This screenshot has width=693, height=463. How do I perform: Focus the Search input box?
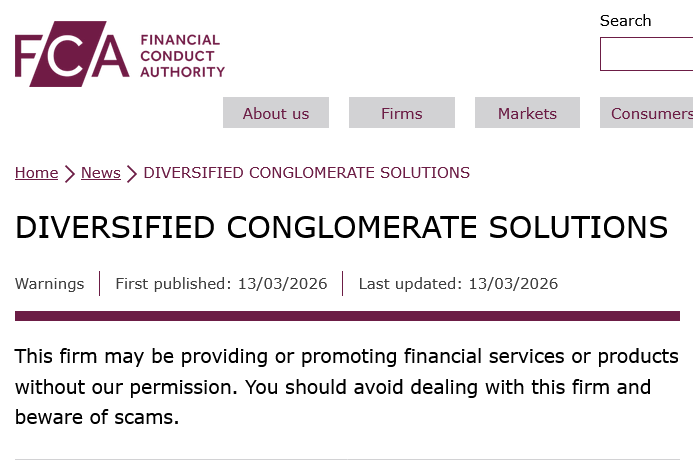[x=646, y=54]
